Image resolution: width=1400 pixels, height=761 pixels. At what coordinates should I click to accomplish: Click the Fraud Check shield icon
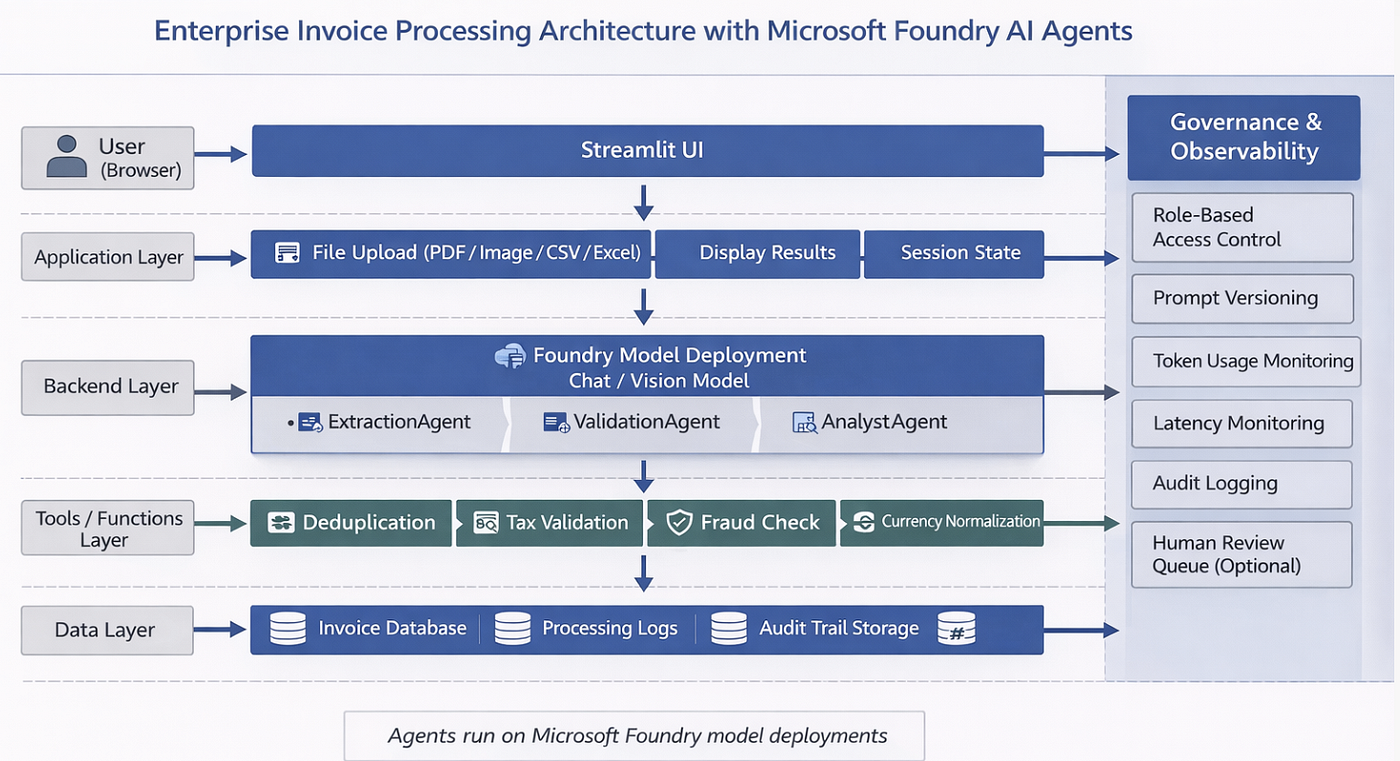pos(679,522)
